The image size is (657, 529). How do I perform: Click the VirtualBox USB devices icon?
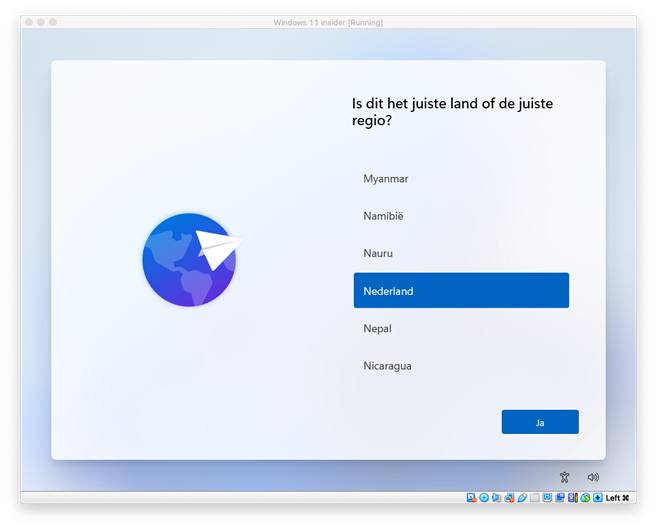(x=522, y=498)
